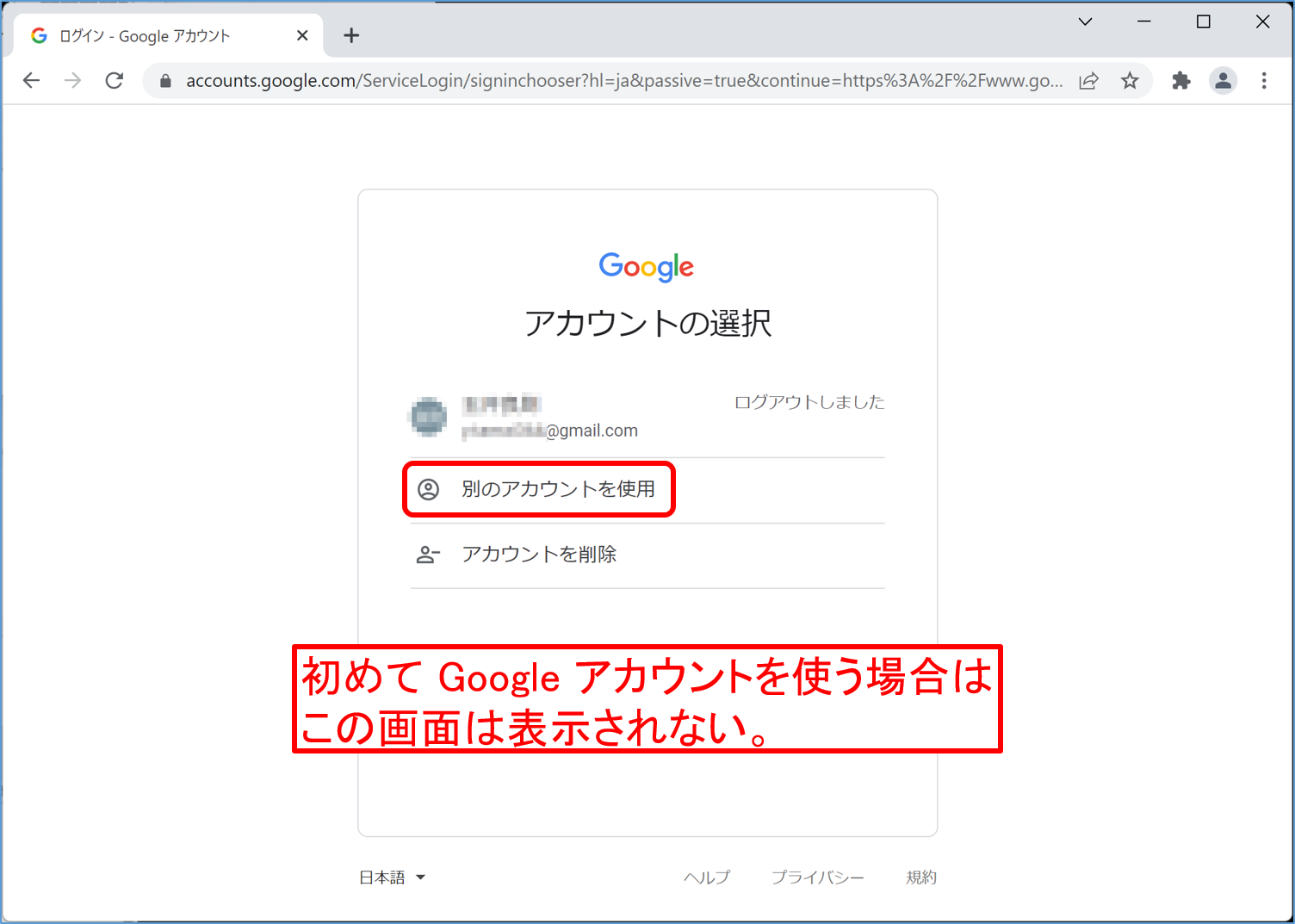Viewport: 1295px width, 924px height.
Task: Open the Extensions puzzle icon
Action: point(1181,81)
